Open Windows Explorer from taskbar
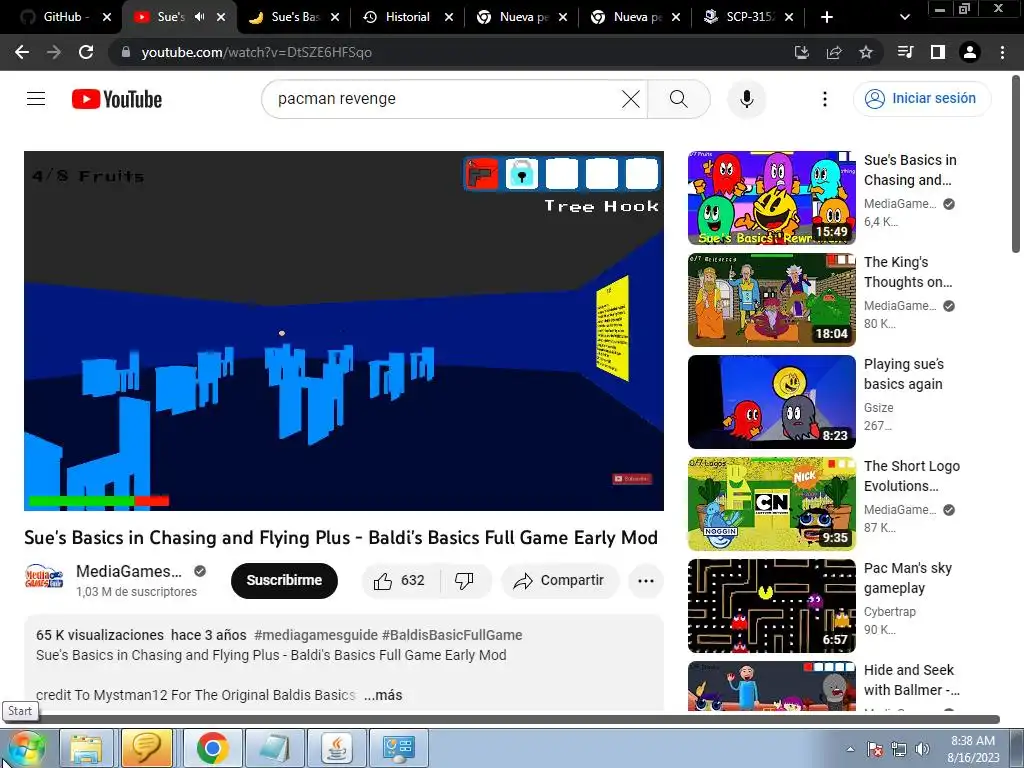 pyautogui.click(x=86, y=748)
